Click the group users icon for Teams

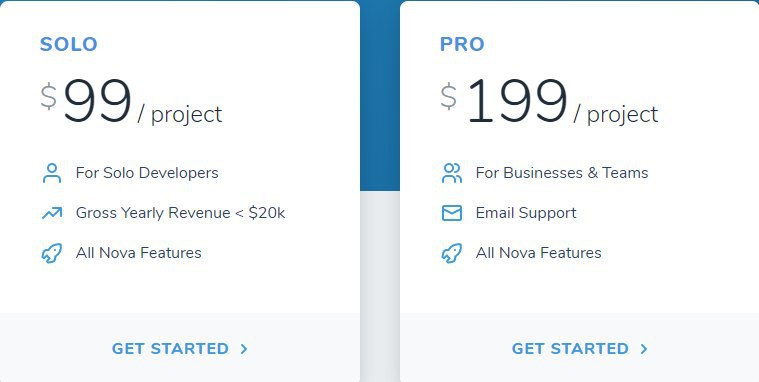pyautogui.click(x=452, y=173)
